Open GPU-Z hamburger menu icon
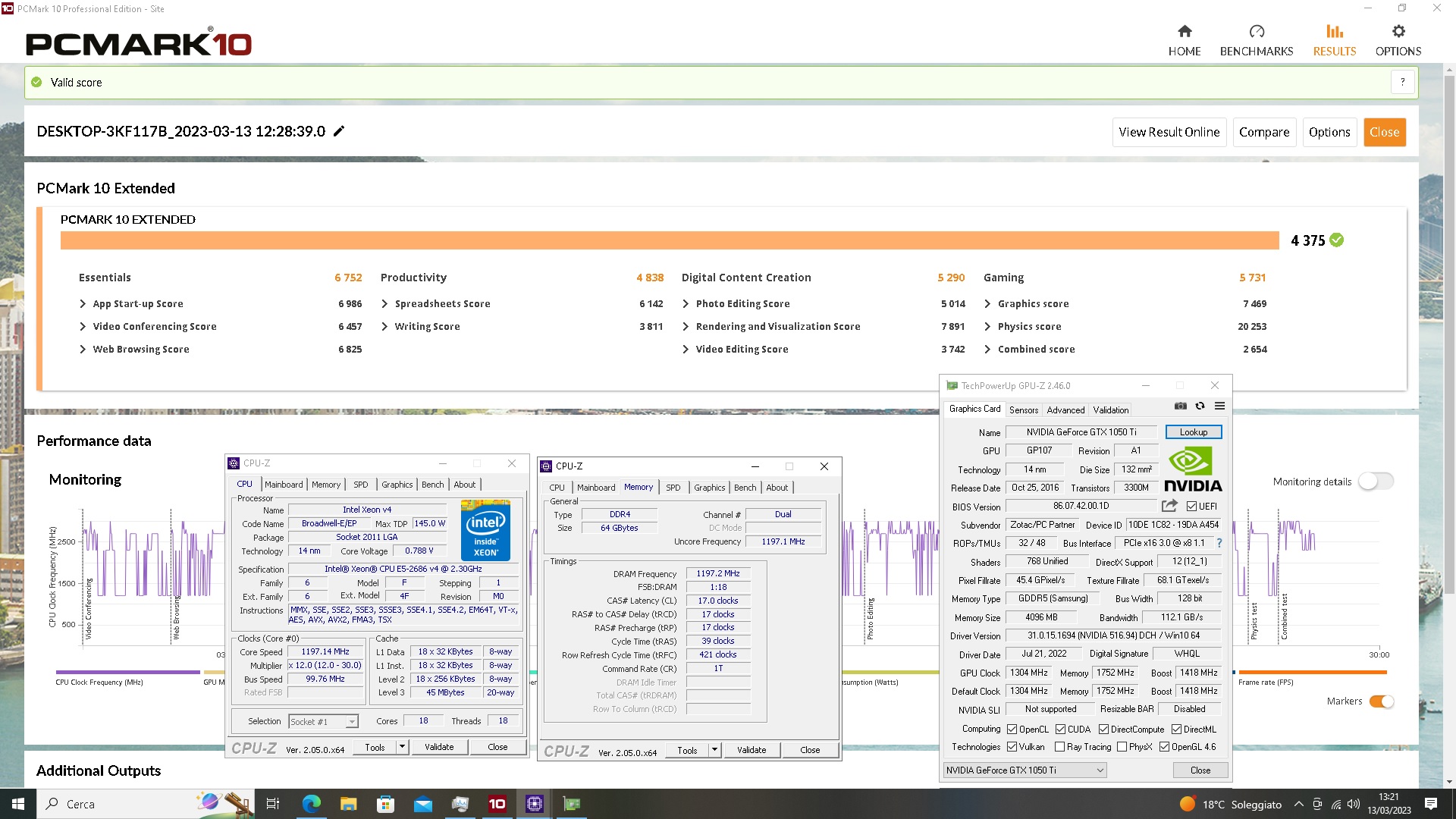 (x=1219, y=406)
